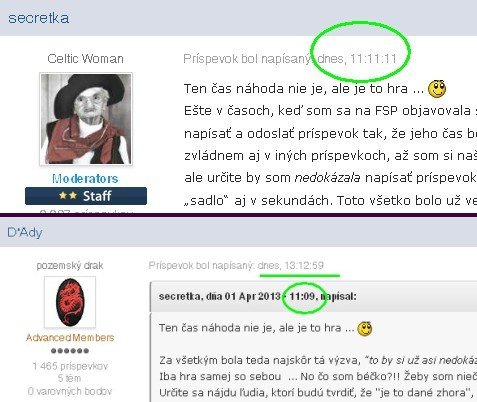View D'Ady's red dragon avatar
Screen dimensions: 477x402
pos(70,302)
